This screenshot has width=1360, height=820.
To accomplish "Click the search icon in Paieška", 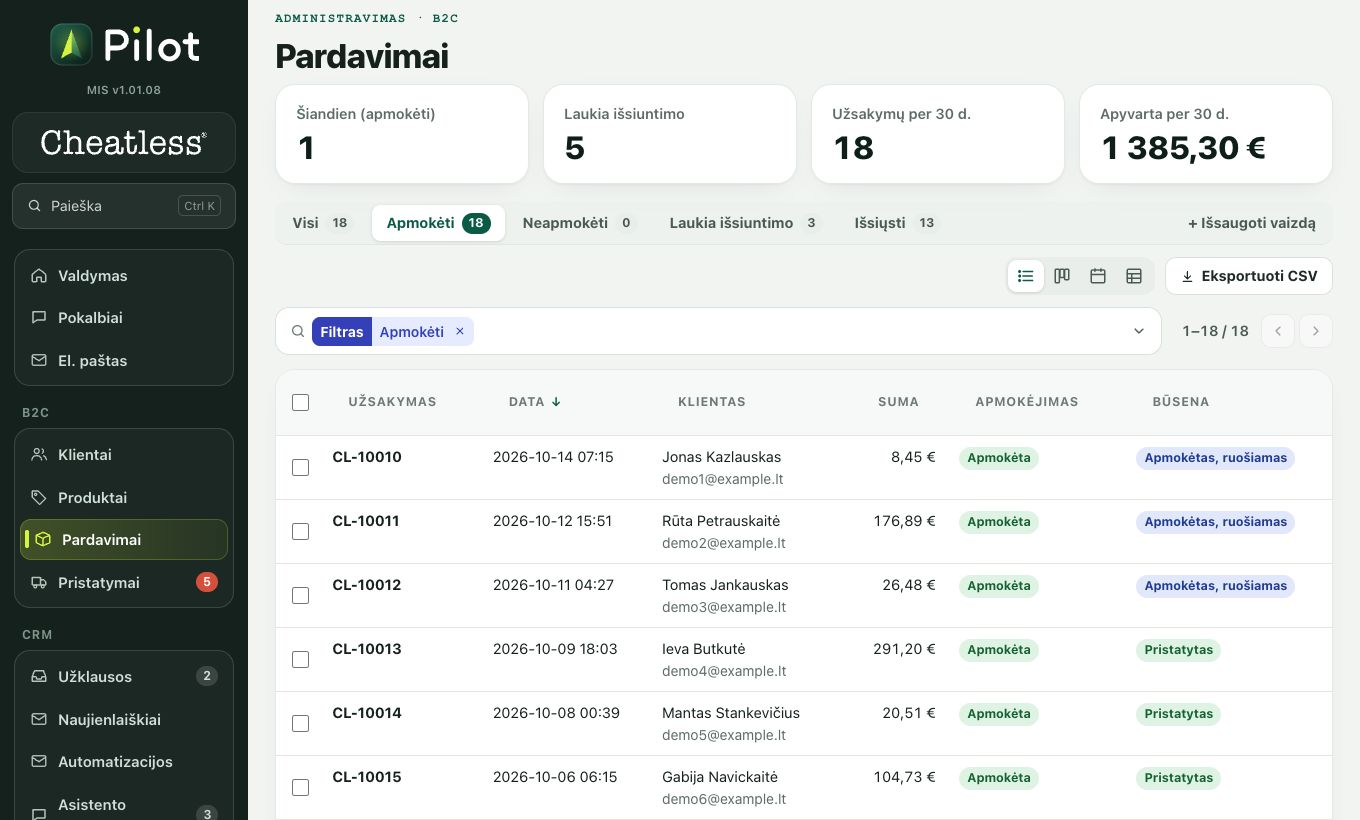I will (35, 206).
